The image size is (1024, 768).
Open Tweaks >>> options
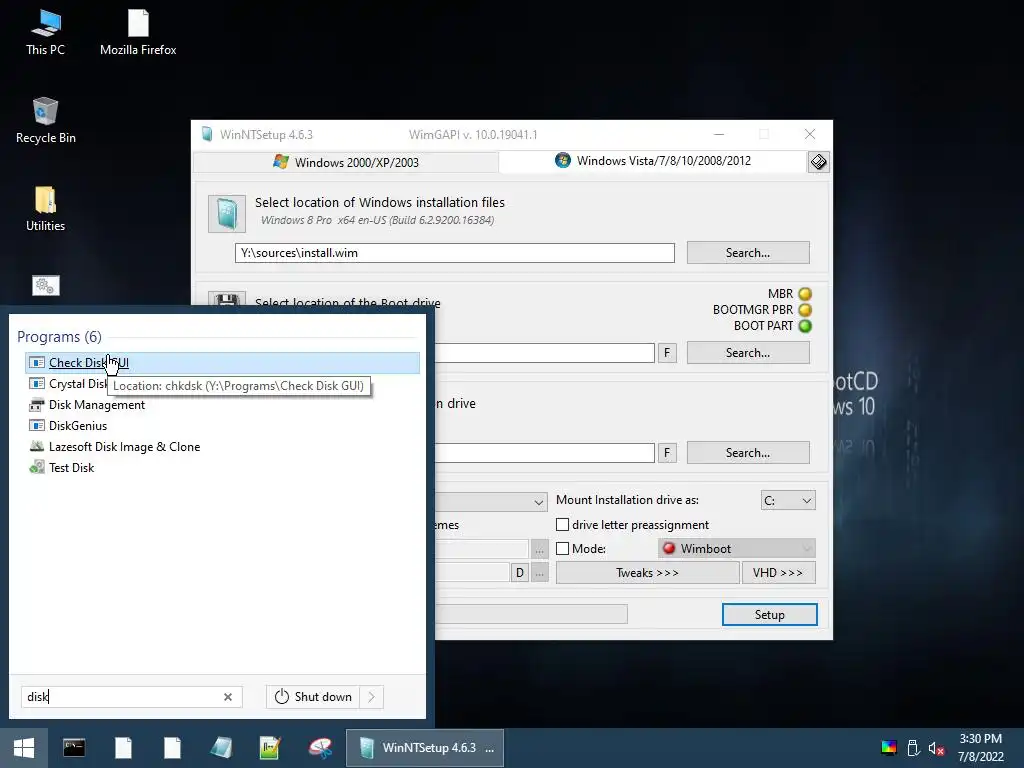(x=647, y=573)
